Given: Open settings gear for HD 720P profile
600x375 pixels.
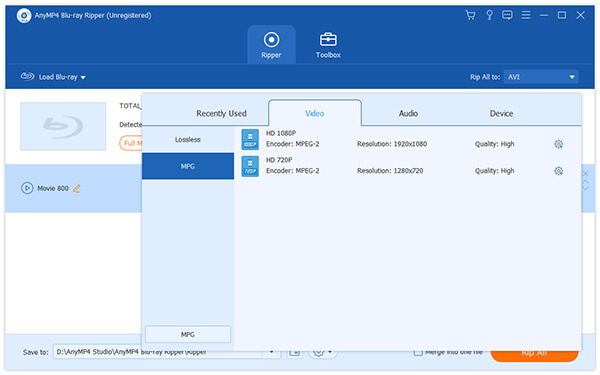Looking at the screenshot, I should (559, 171).
